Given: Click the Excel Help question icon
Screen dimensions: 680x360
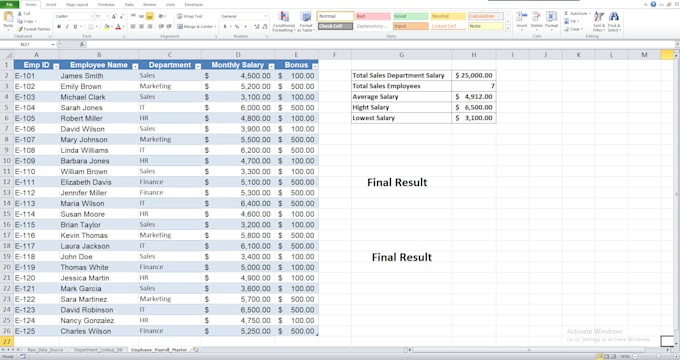Looking at the screenshot, I should pyautogui.click(x=653, y=4).
